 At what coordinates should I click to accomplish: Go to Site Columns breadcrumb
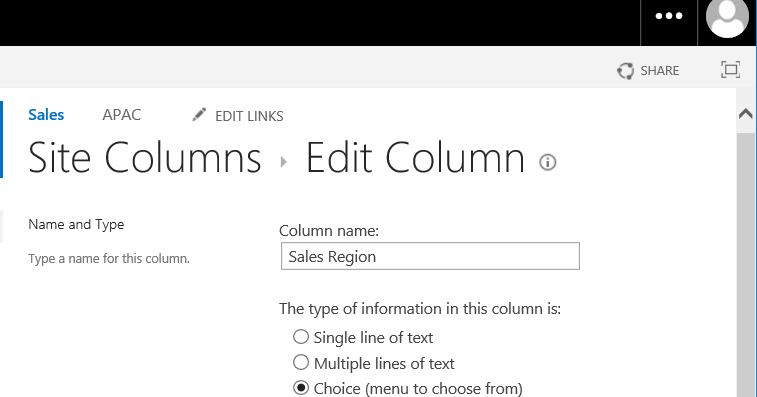tap(145, 157)
